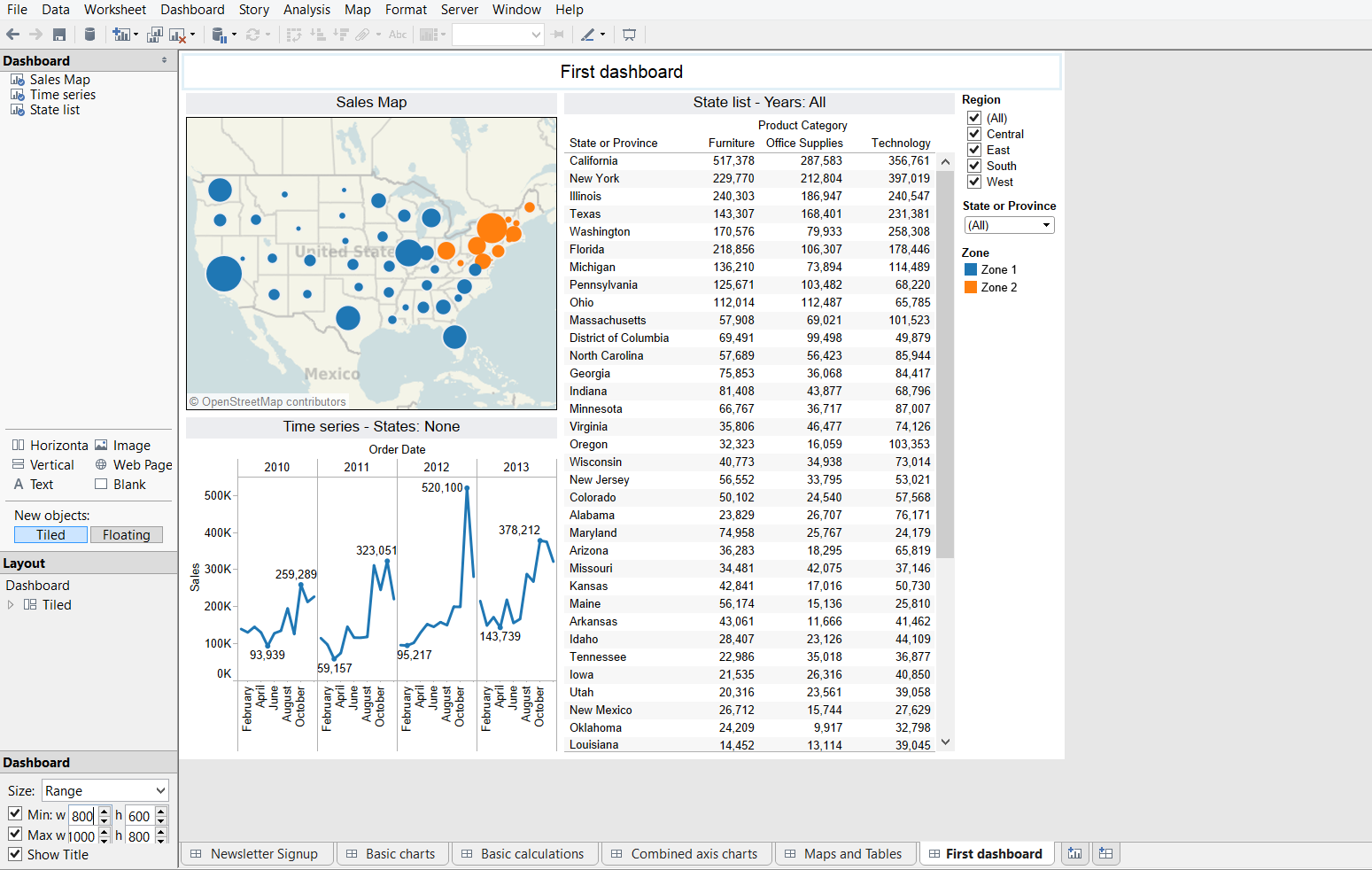This screenshot has height=870, width=1372.
Task: Uncheck the East region checkbox
Action: 974,150
